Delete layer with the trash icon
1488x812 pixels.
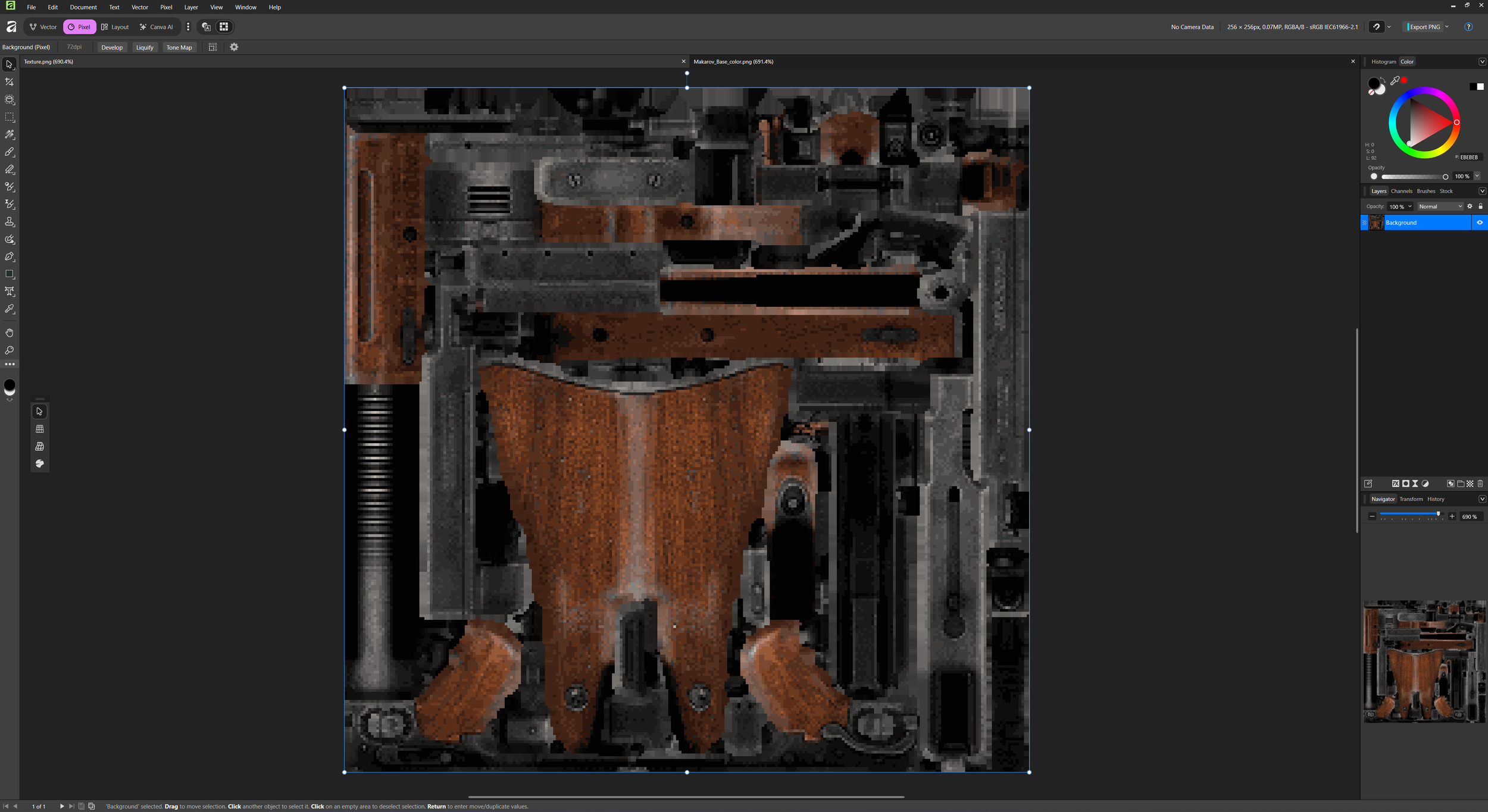pos(1480,484)
